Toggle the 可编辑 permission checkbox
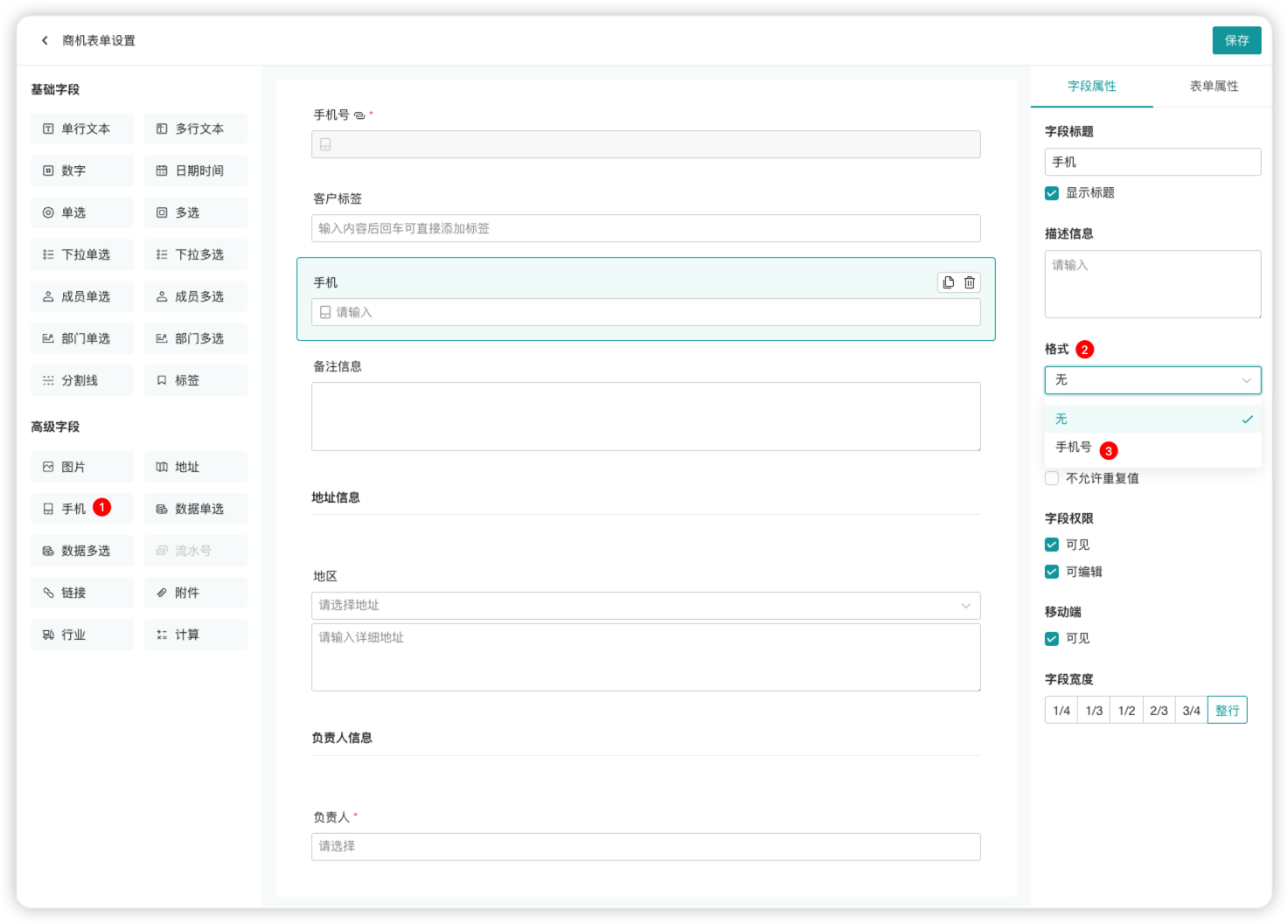 1052,572
